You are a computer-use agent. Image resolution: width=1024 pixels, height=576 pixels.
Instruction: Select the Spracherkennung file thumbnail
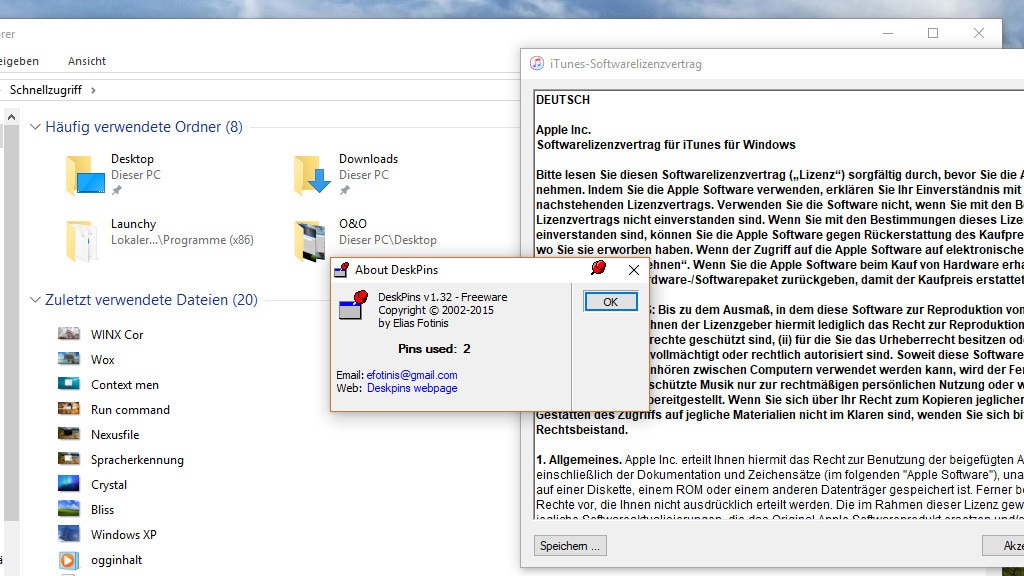click(69, 459)
